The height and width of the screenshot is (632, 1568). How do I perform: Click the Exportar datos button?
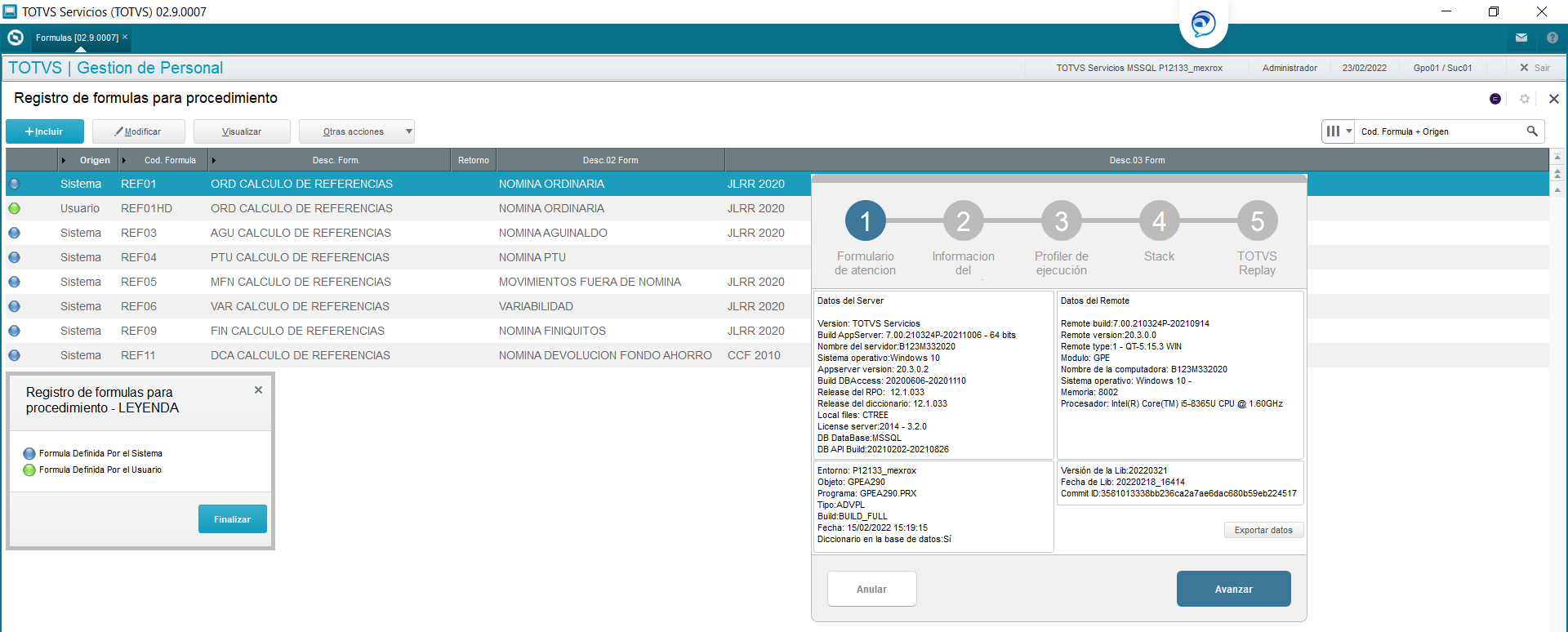[1263, 530]
